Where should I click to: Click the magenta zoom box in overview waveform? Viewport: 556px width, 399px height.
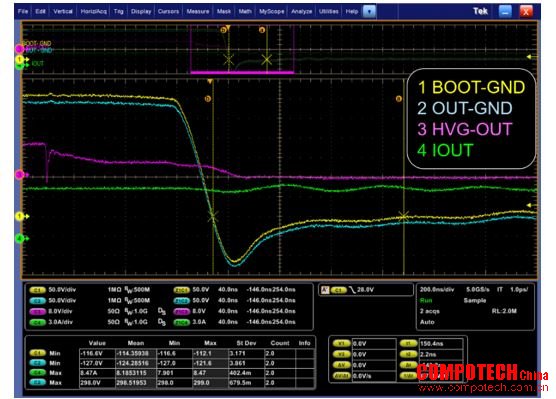coord(242,49)
